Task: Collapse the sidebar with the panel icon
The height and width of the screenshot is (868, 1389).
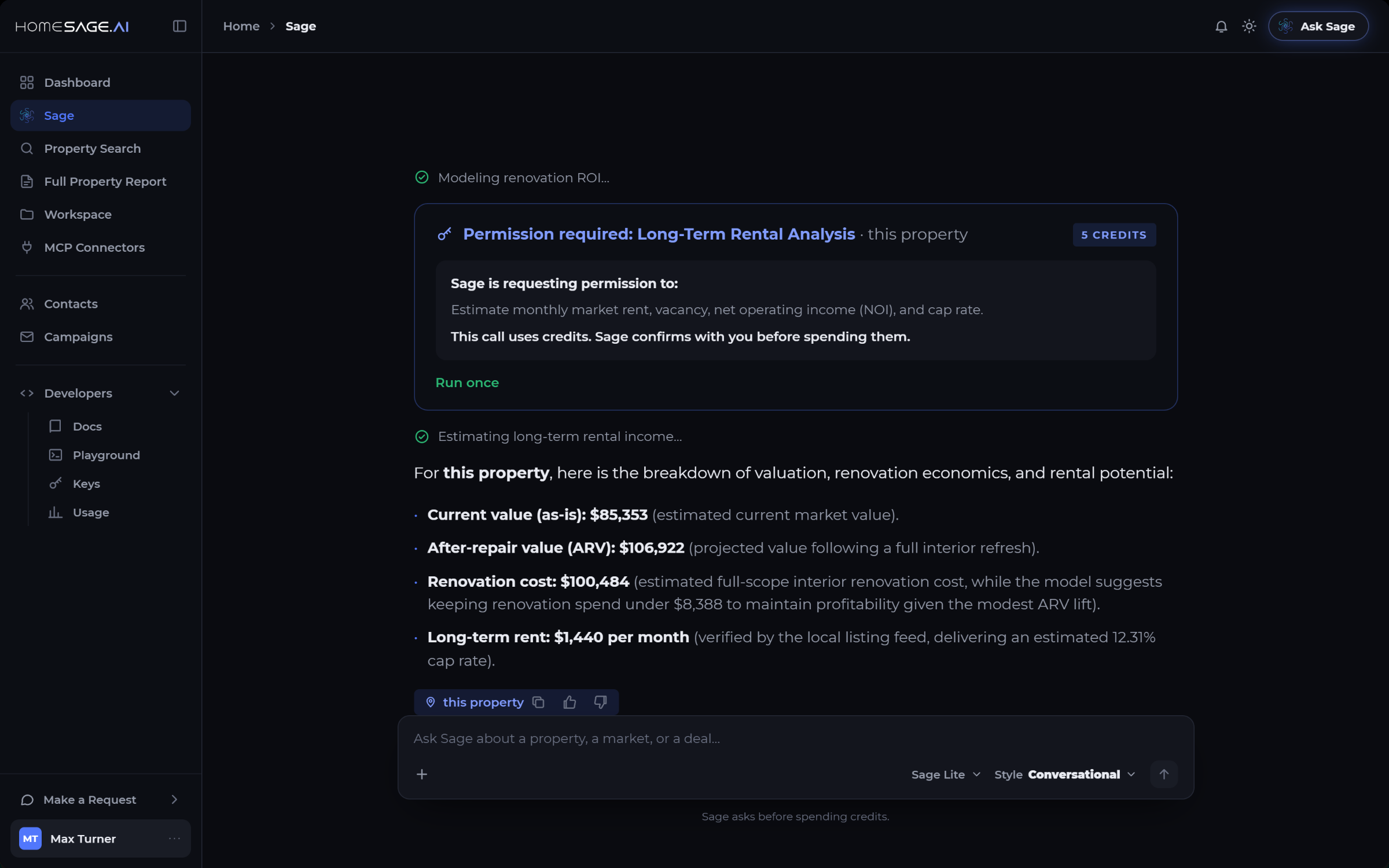Action: tap(179, 26)
